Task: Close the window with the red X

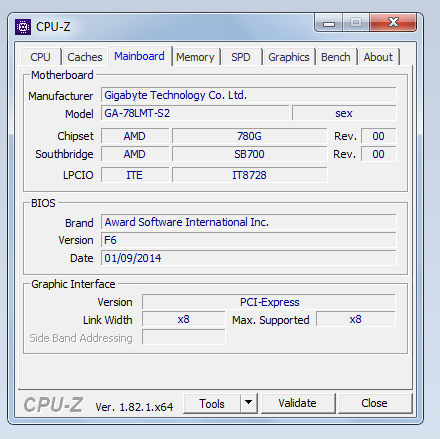Action: [x=393, y=23]
